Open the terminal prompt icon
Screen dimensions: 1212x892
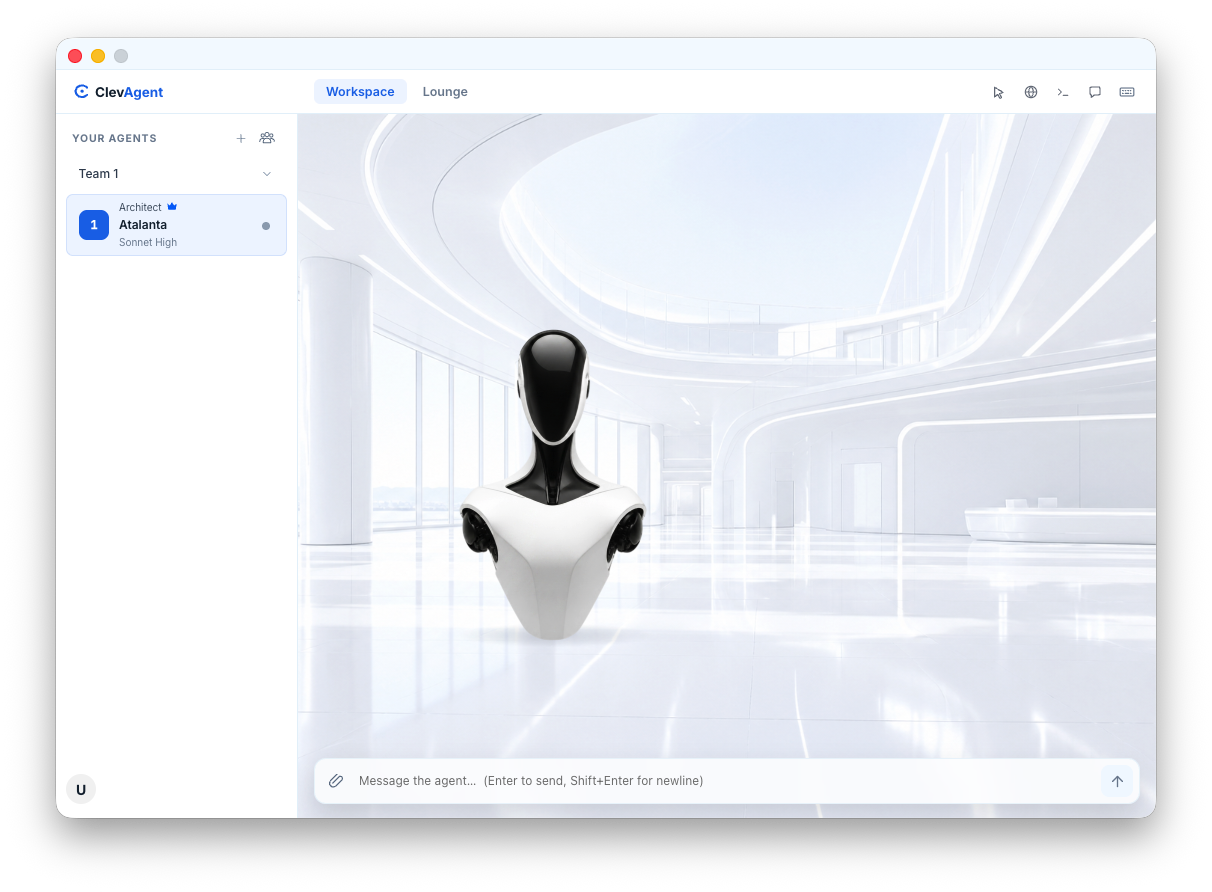[x=1063, y=92]
